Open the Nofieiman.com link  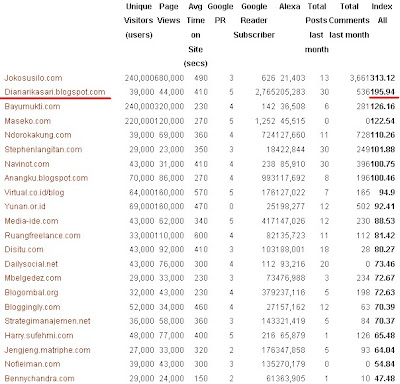click(32, 364)
